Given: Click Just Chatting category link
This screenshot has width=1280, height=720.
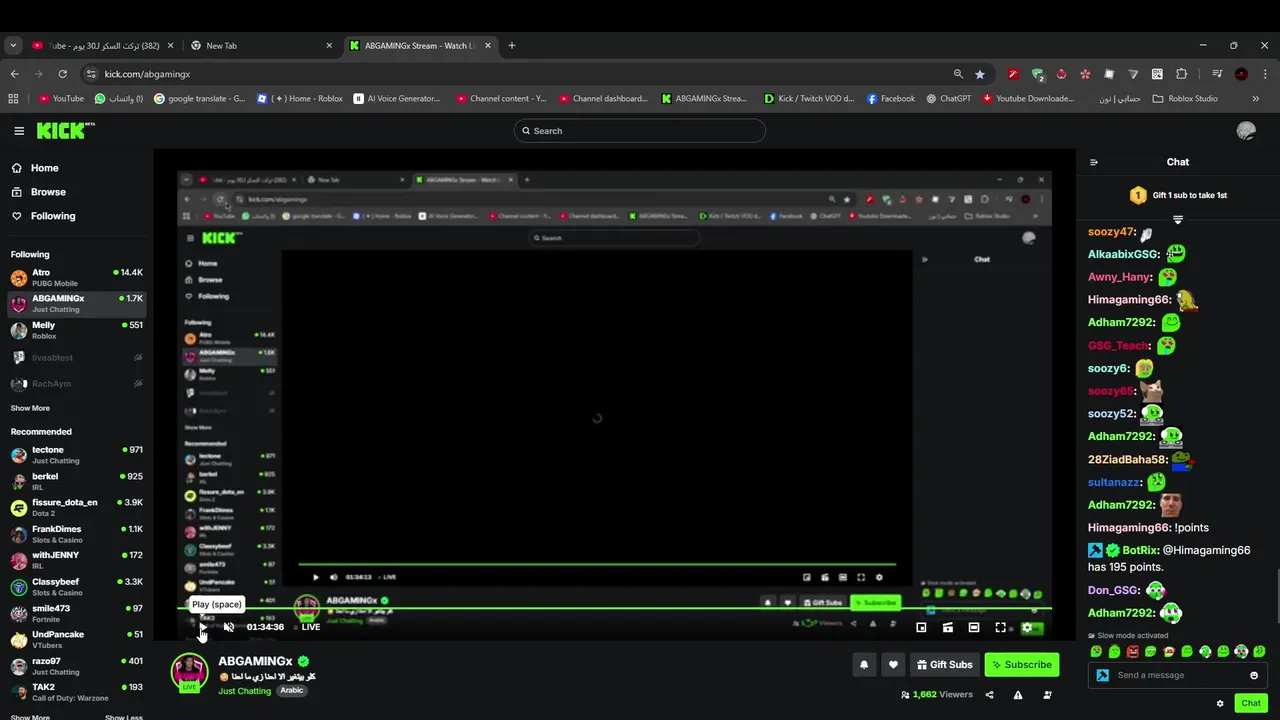Looking at the screenshot, I should point(245,691).
